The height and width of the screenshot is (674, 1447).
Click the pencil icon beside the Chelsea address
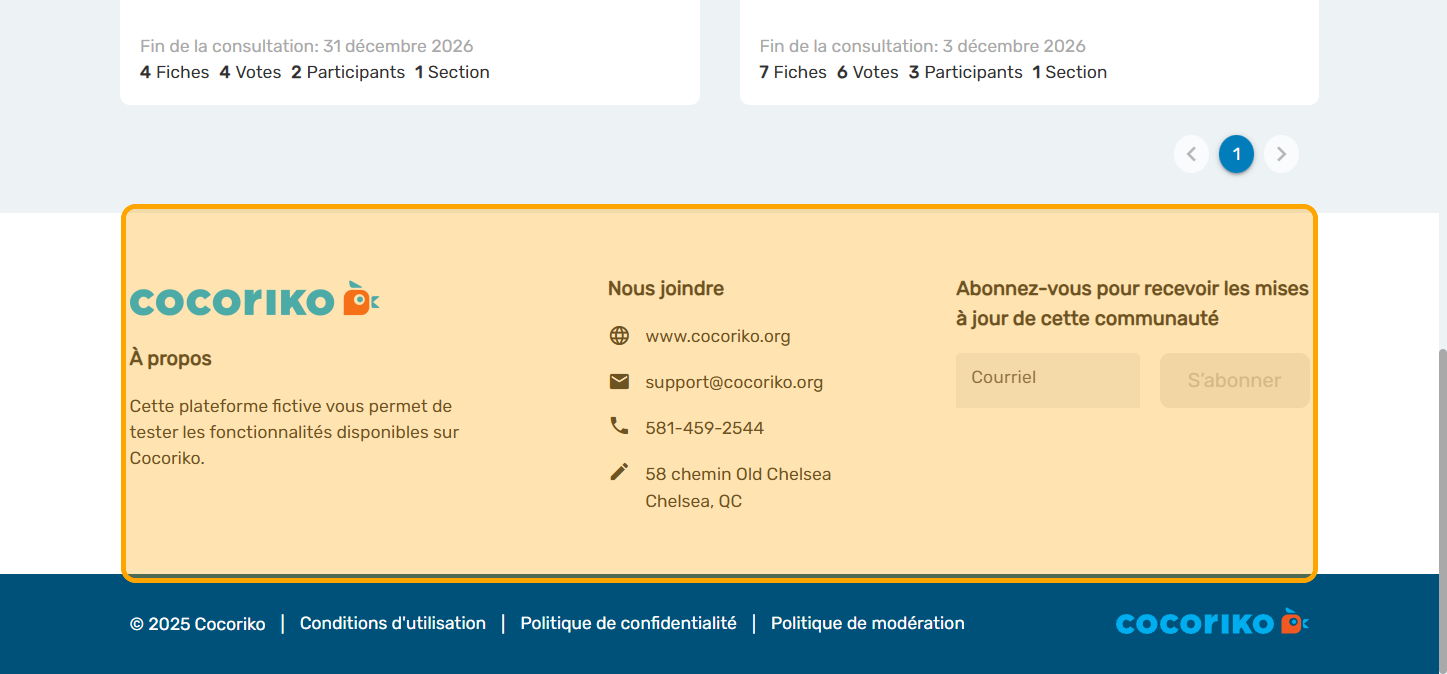click(619, 472)
